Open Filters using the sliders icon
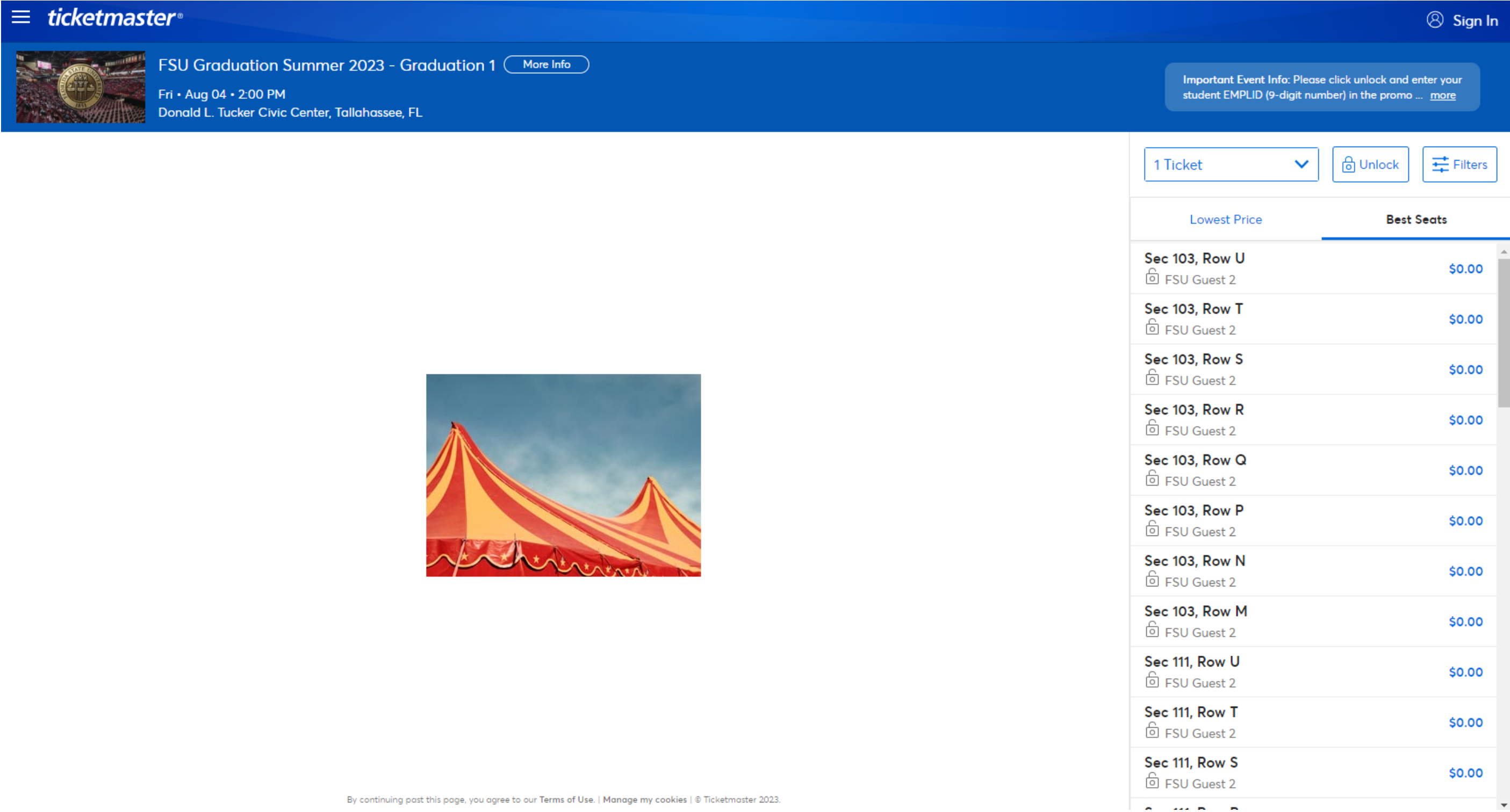This screenshot has width=1510, height=812. 1441,165
